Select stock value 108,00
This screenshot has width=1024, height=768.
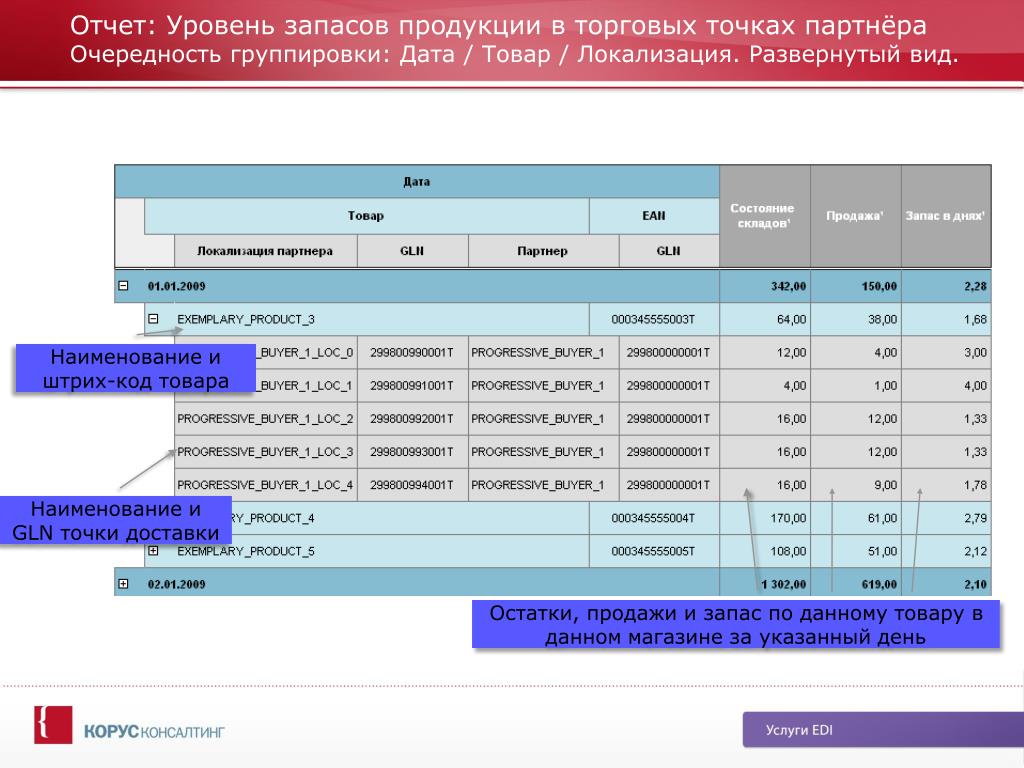(x=788, y=551)
